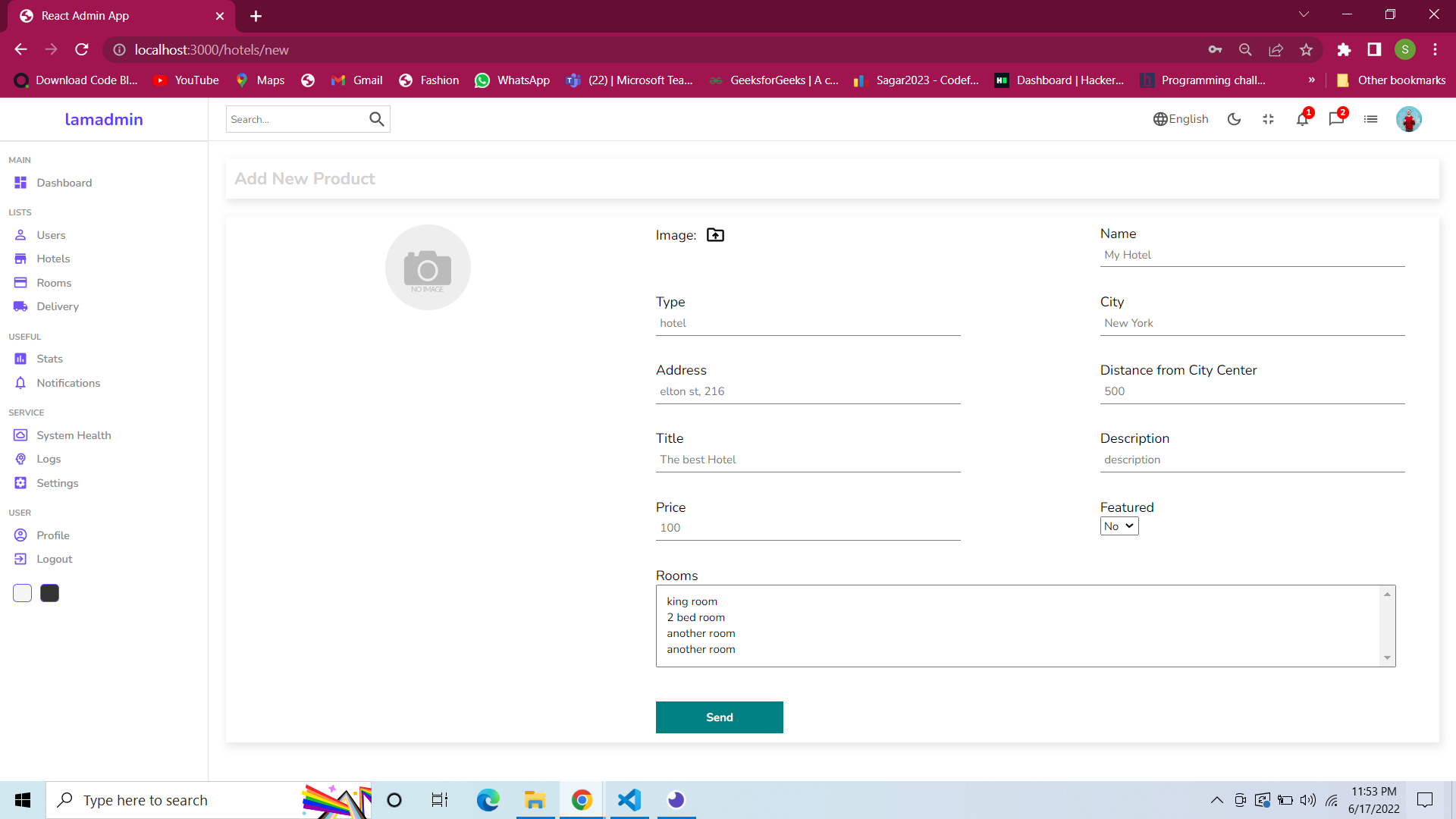1456x819 pixels.
Task: Switch to light theme swatch
Action: [22, 593]
